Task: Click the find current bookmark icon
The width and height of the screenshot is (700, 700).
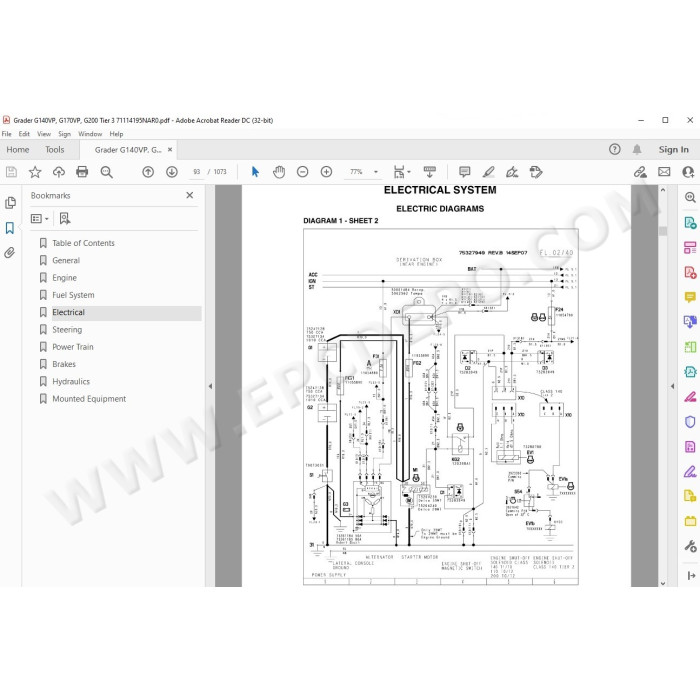Action: 65,218
